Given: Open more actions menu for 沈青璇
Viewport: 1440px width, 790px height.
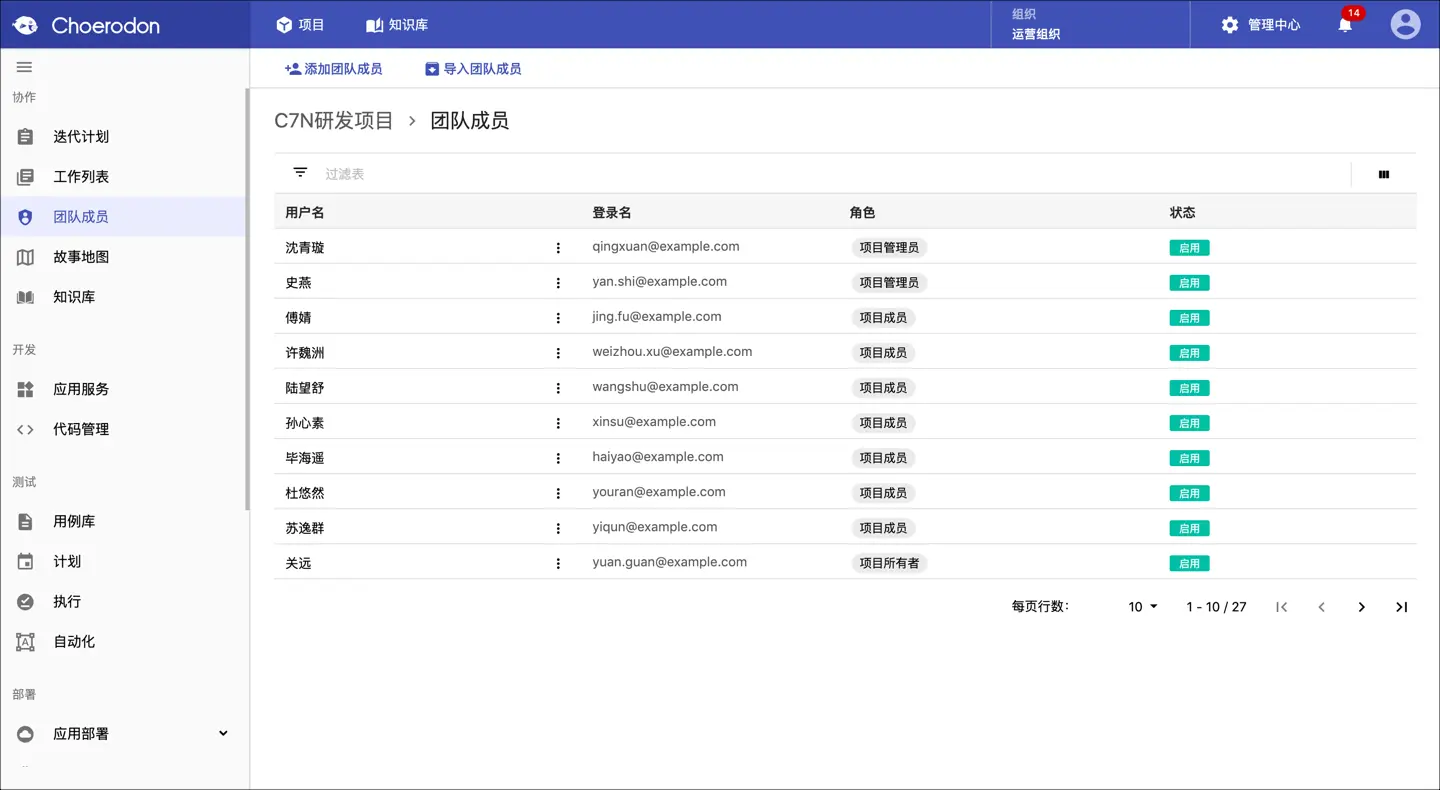Looking at the screenshot, I should (x=558, y=248).
